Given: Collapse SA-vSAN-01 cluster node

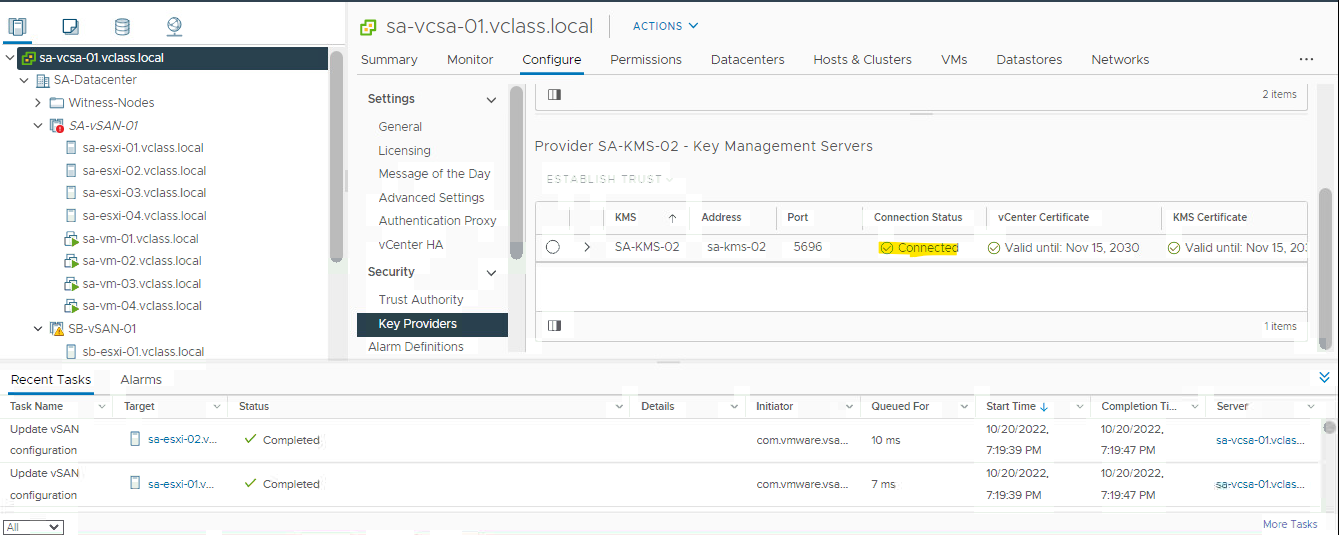Looking at the screenshot, I should click(38, 126).
